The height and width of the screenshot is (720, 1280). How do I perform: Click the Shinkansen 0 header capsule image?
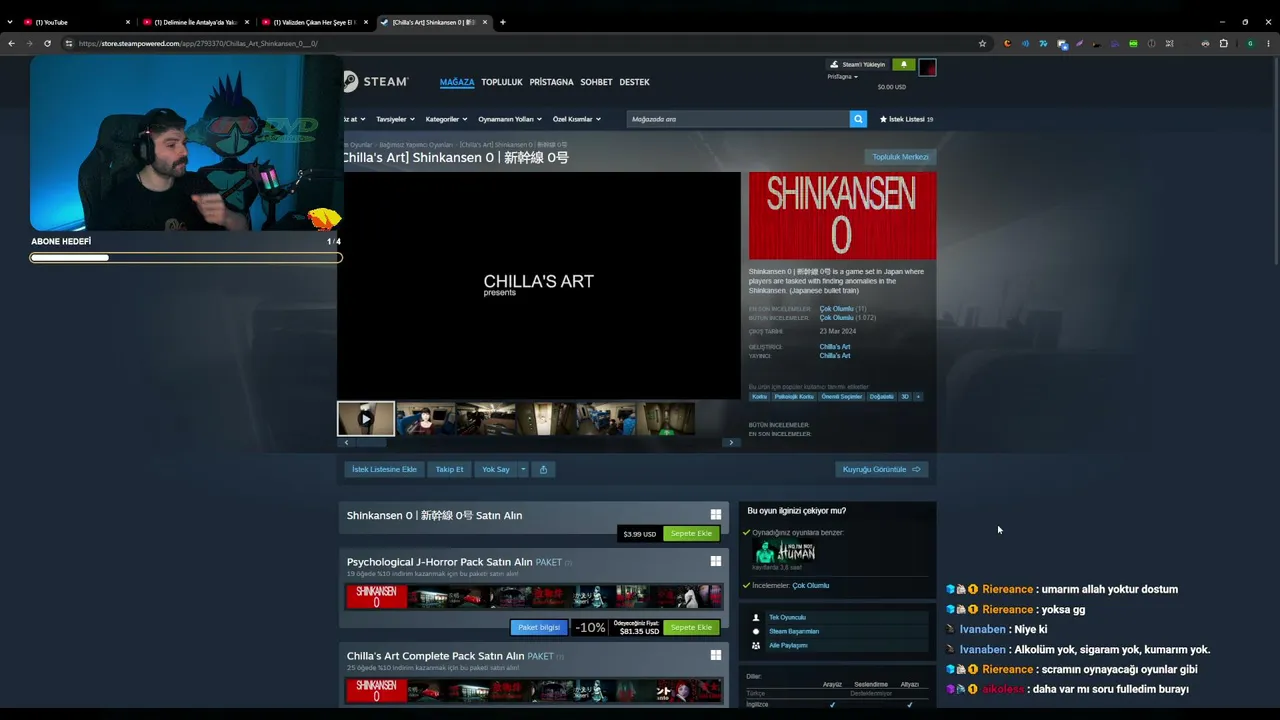coord(843,216)
